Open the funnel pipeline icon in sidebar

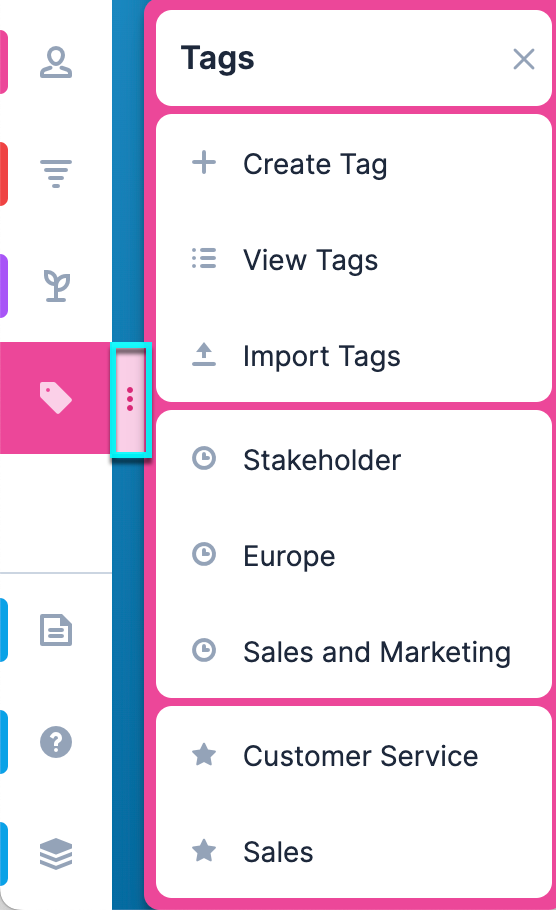tap(56, 174)
